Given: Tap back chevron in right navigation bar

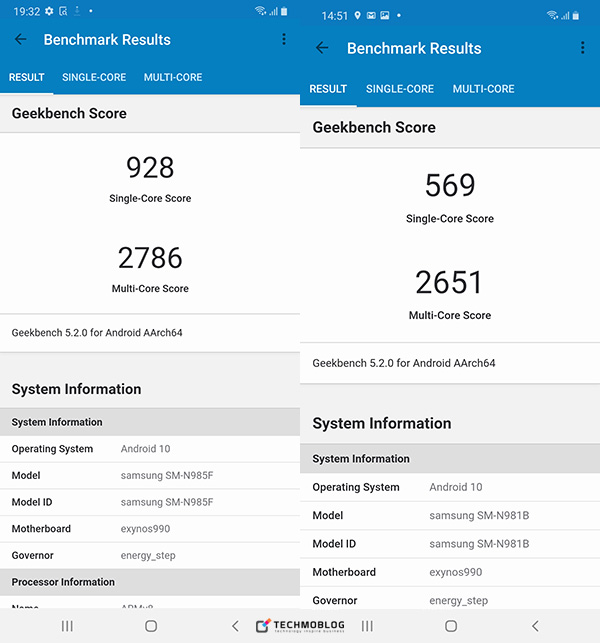Looking at the screenshot, I should [x=535, y=626].
